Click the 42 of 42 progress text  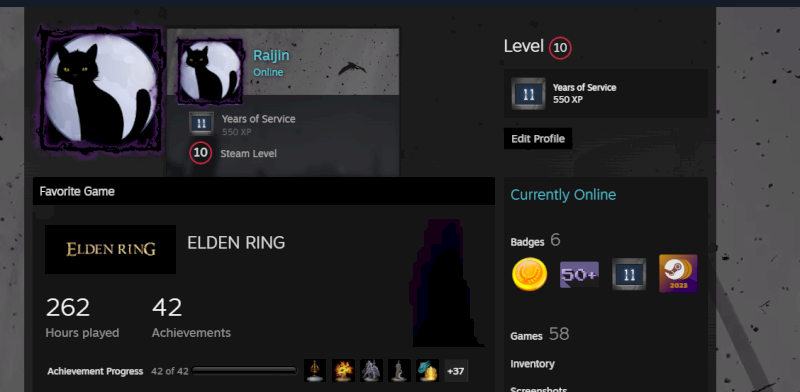tap(170, 371)
